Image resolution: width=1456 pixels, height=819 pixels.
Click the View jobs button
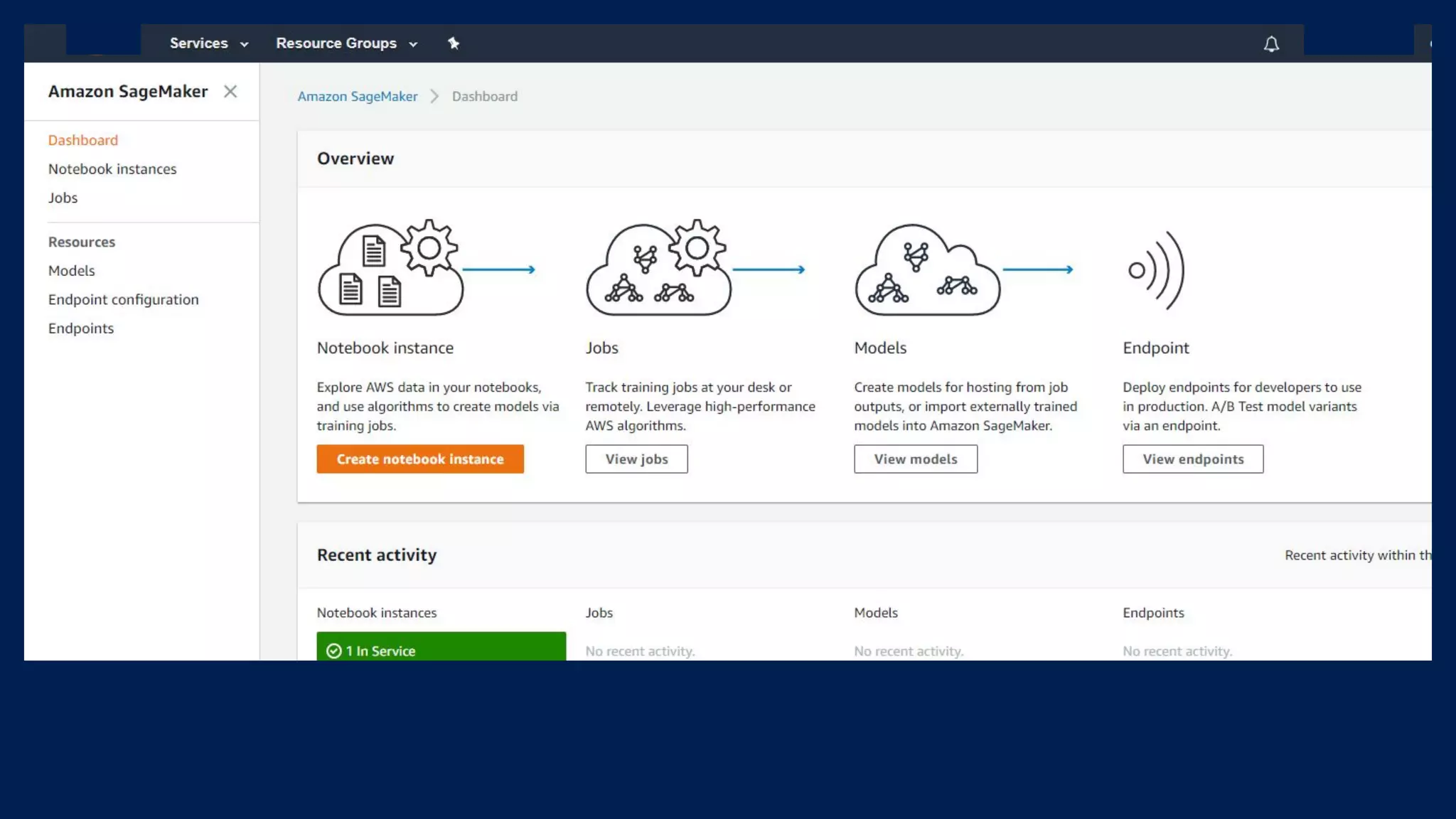click(637, 459)
